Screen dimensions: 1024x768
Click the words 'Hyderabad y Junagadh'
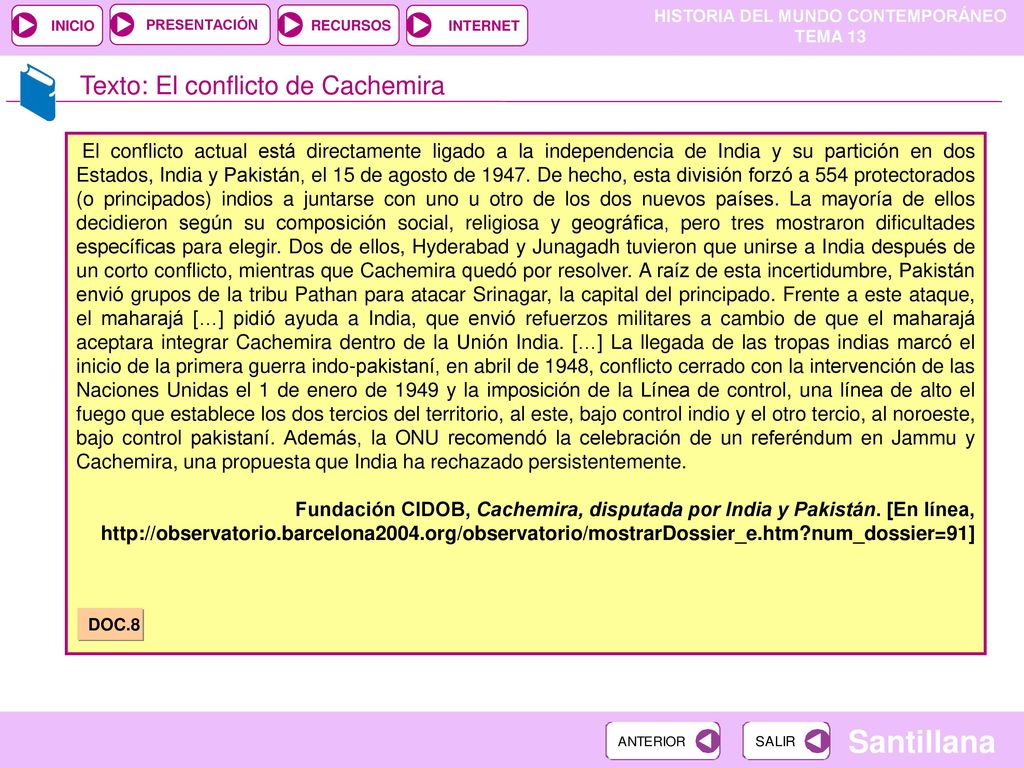tap(516, 247)
